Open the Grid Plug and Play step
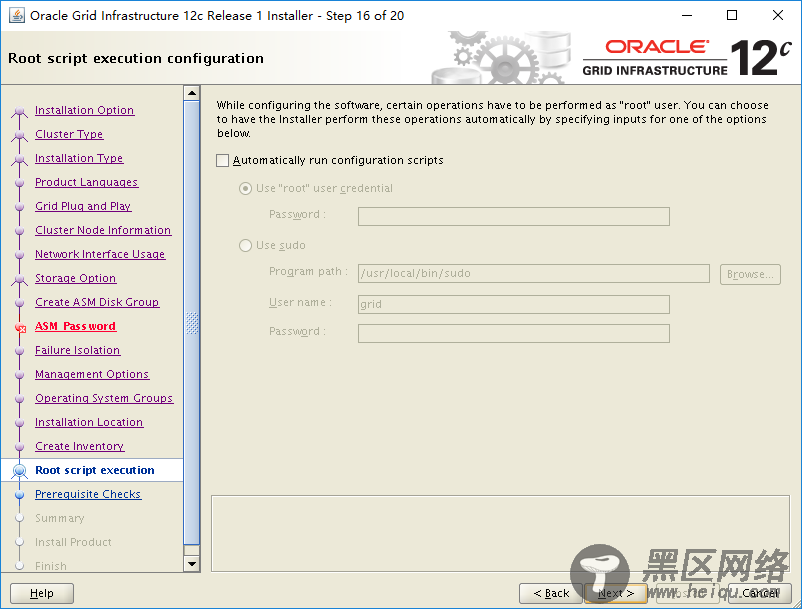Viewport: 802px width, 609px height. point(83,206)
